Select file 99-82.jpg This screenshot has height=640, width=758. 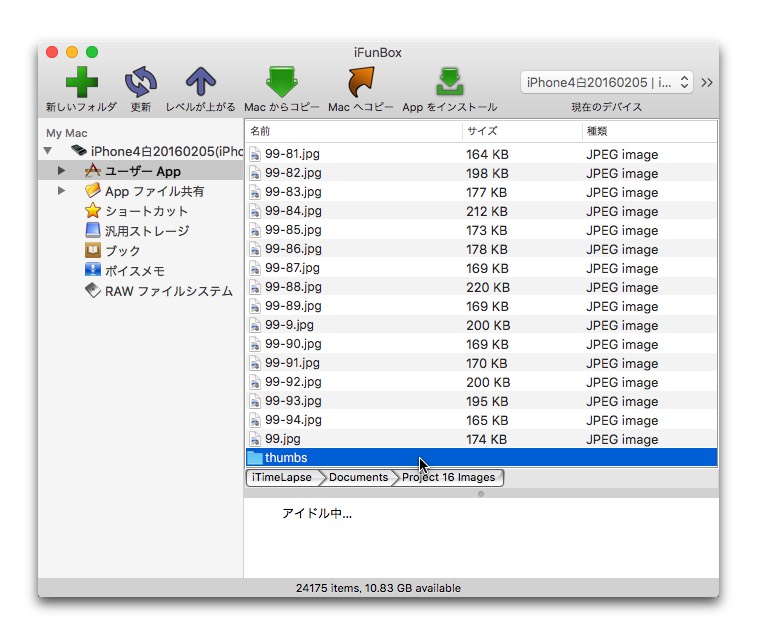[x=481, y=173]
